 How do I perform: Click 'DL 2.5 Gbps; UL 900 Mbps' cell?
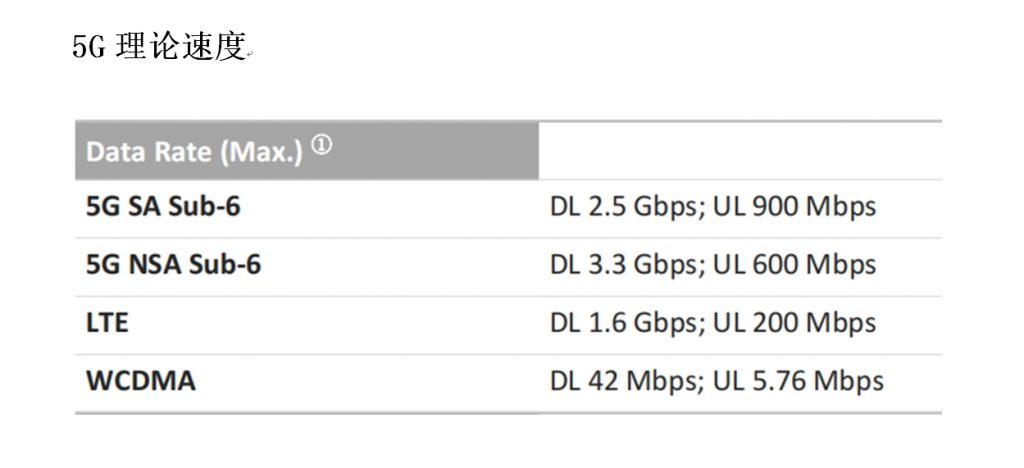pyautogui.click(x=712, y=206)
